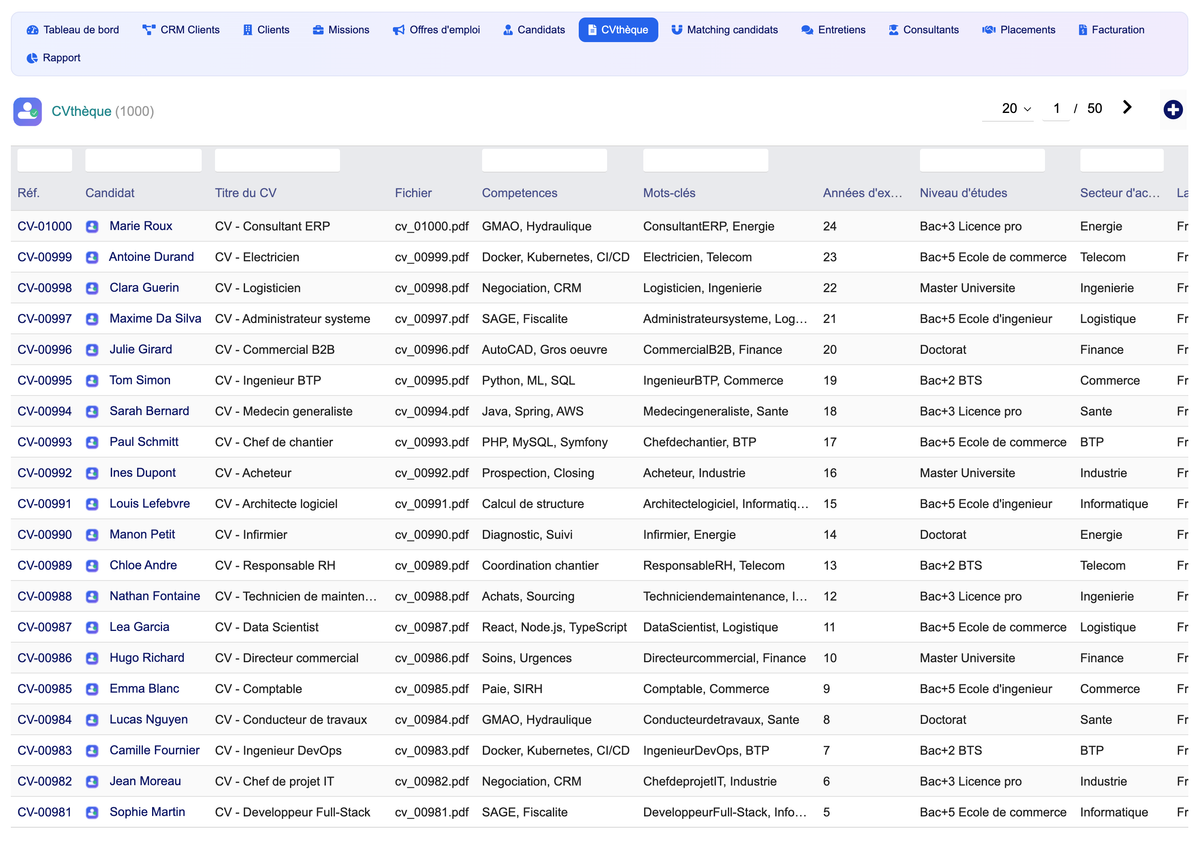Click candidate icon beside Paul Schmitt
Image resolution: width=1200 pixels, height=861 pixels.
[92, 442]
